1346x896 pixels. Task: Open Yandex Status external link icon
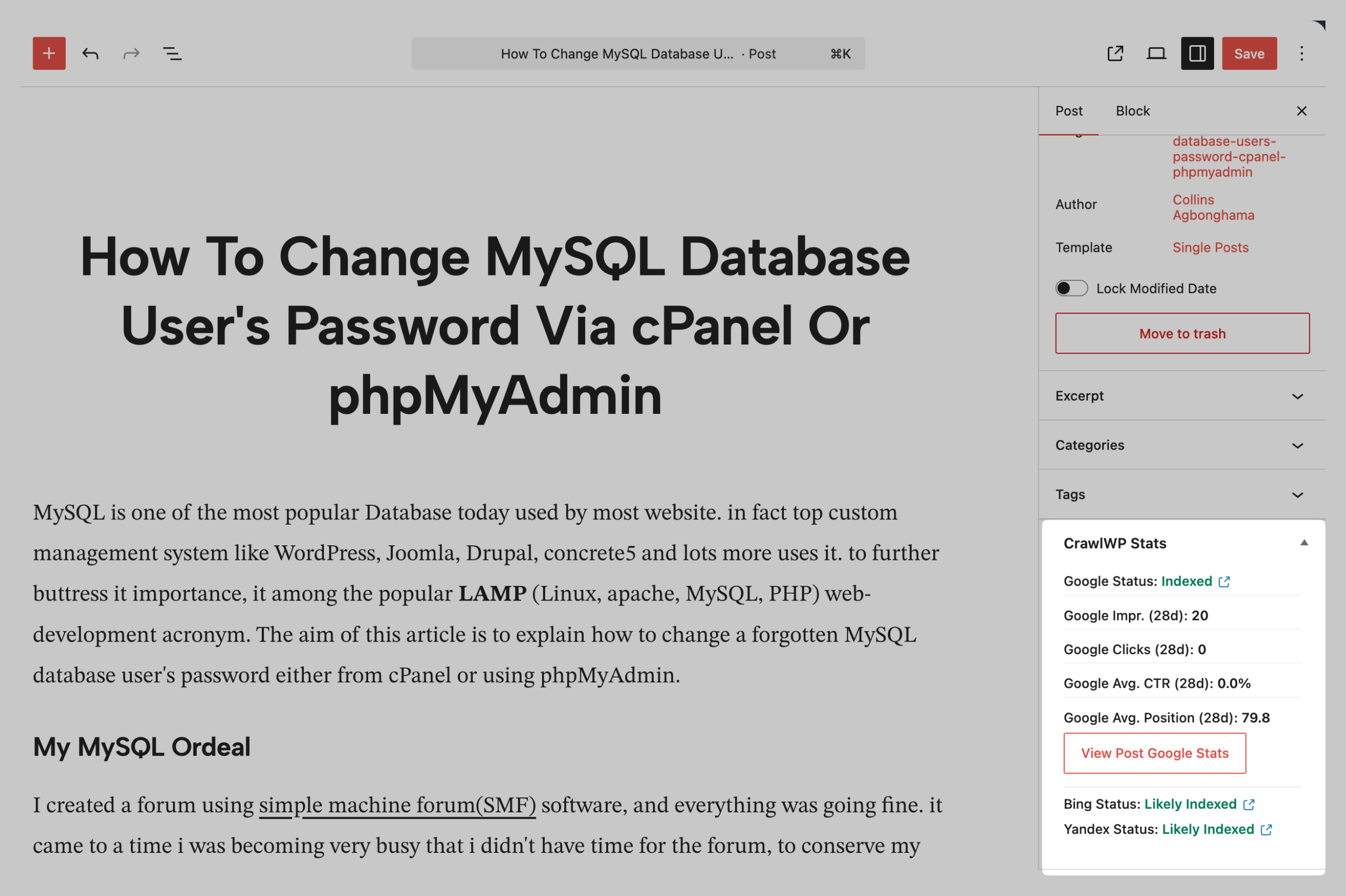click(x=1266, y=830)
